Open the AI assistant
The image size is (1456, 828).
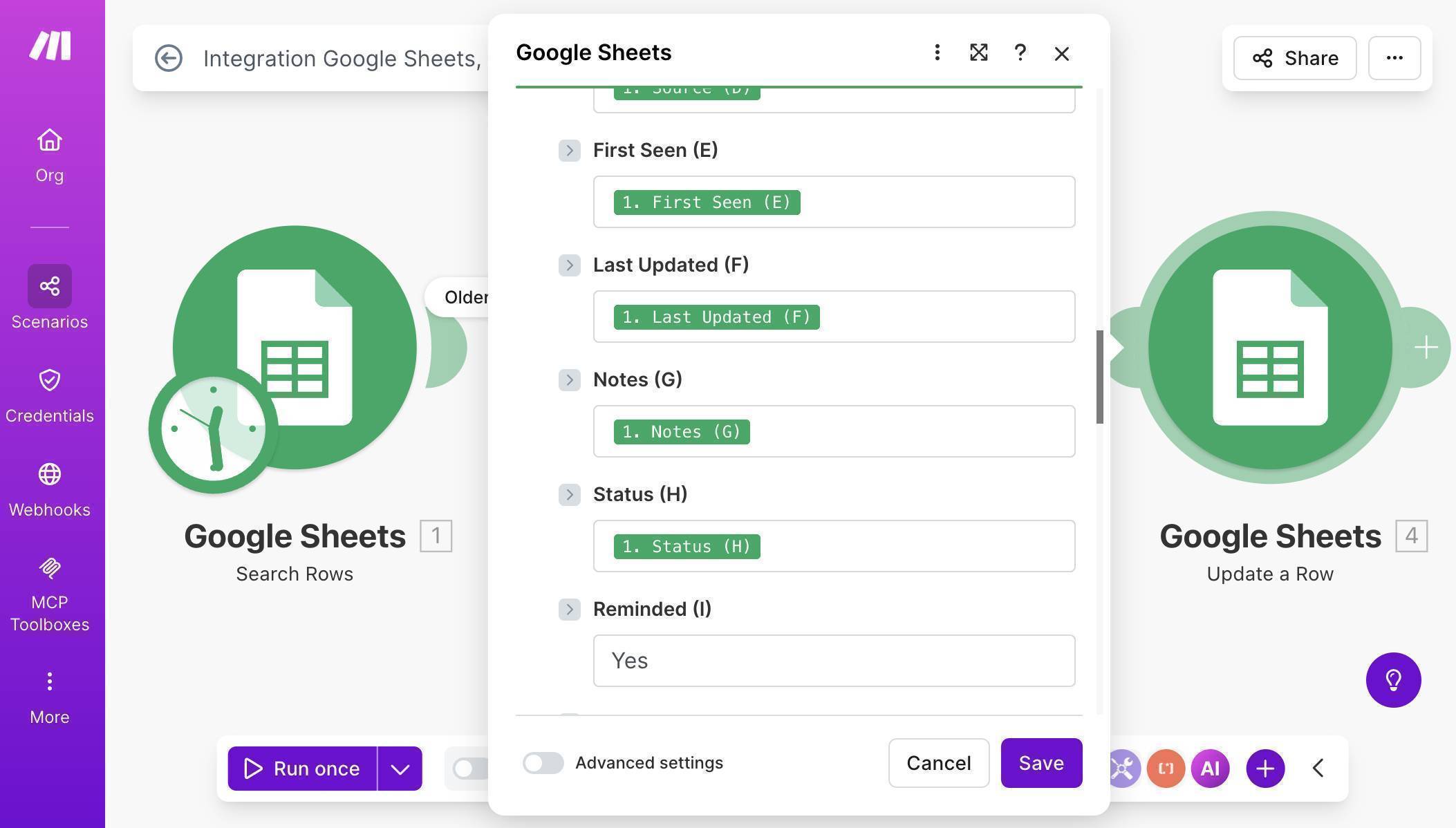tap(1209, 768)
